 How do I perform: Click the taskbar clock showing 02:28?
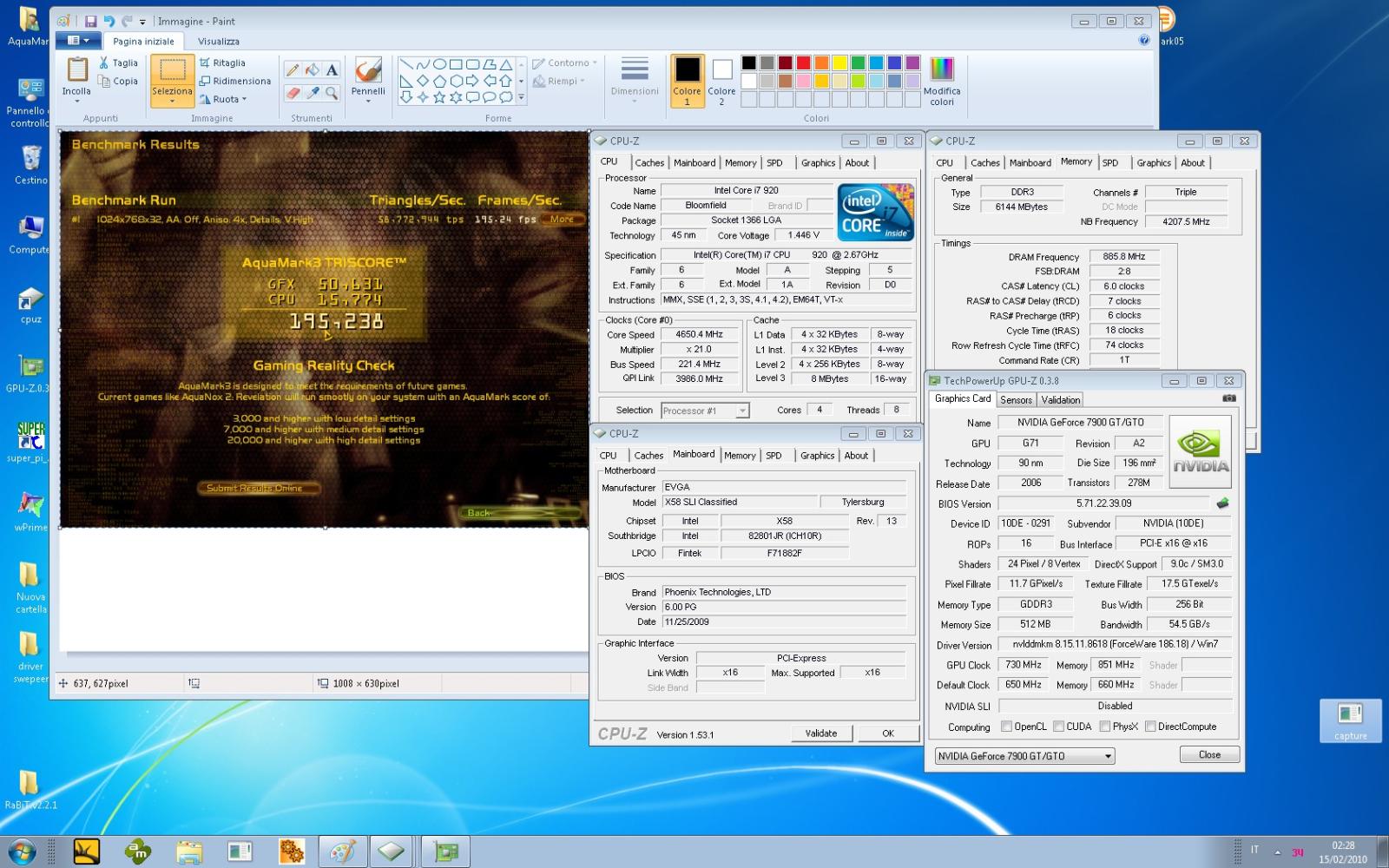pos(1342,852)
